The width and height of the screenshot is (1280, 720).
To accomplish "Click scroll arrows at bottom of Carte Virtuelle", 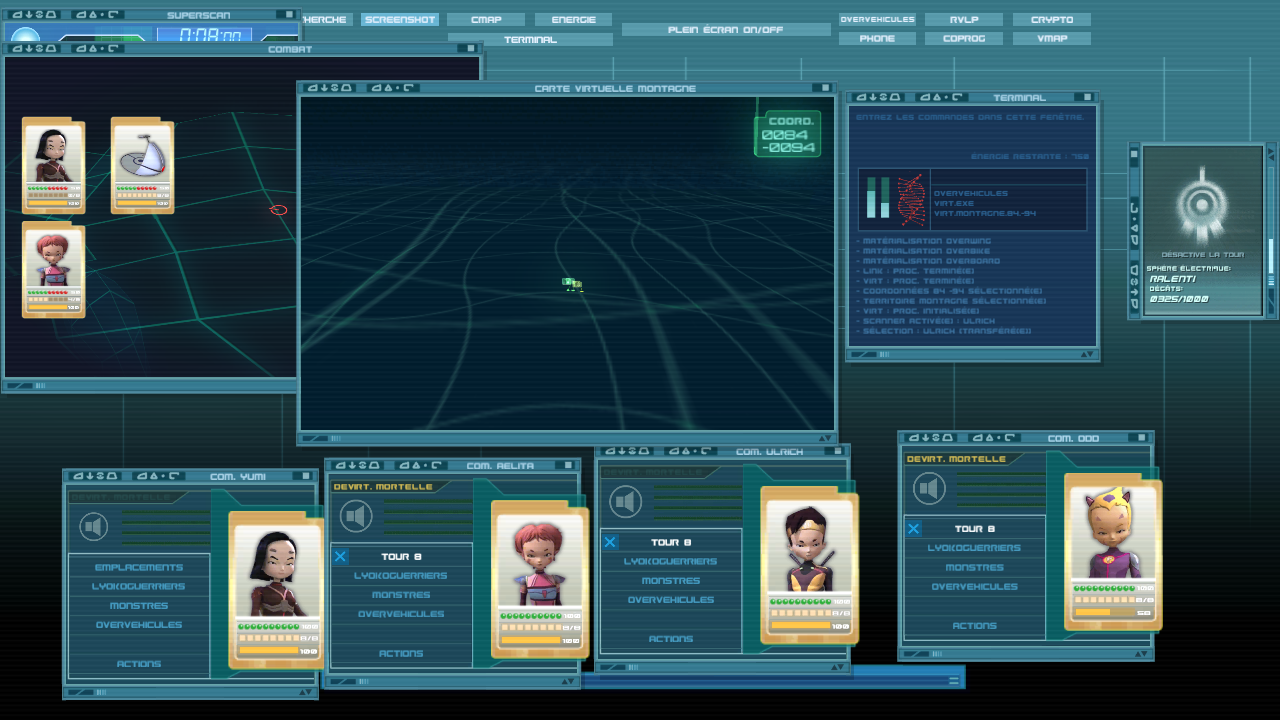I will pyautogui.click(x=824, y=438).
